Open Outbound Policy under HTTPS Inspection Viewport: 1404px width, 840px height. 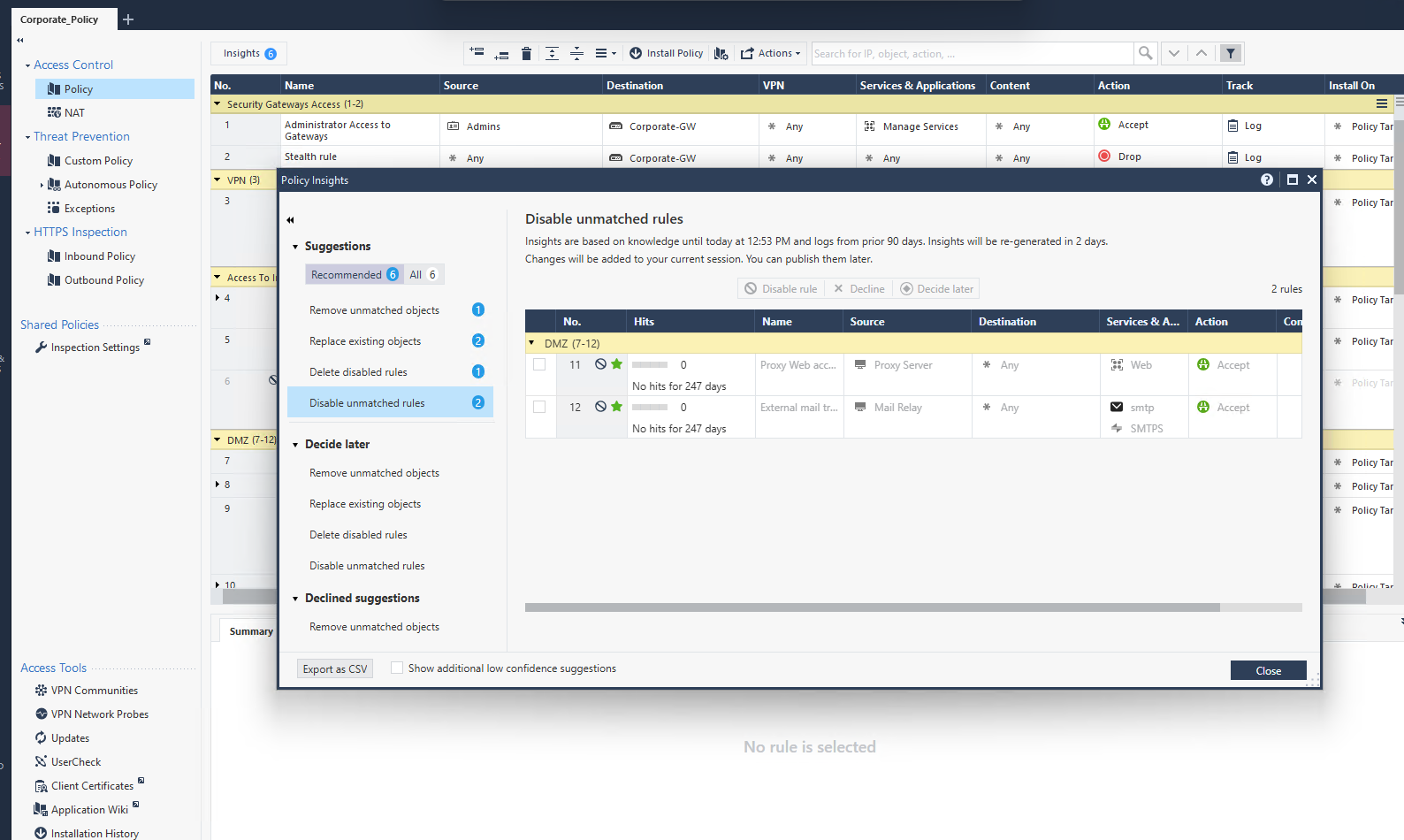95,279
